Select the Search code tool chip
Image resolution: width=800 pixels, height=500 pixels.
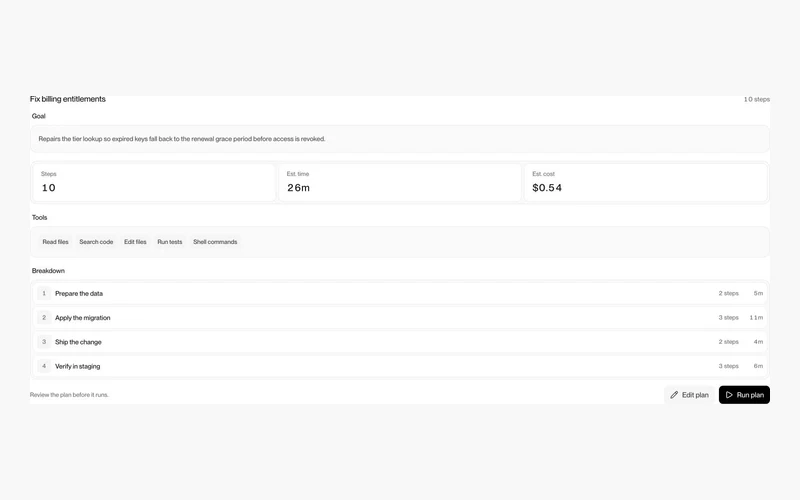96,242
